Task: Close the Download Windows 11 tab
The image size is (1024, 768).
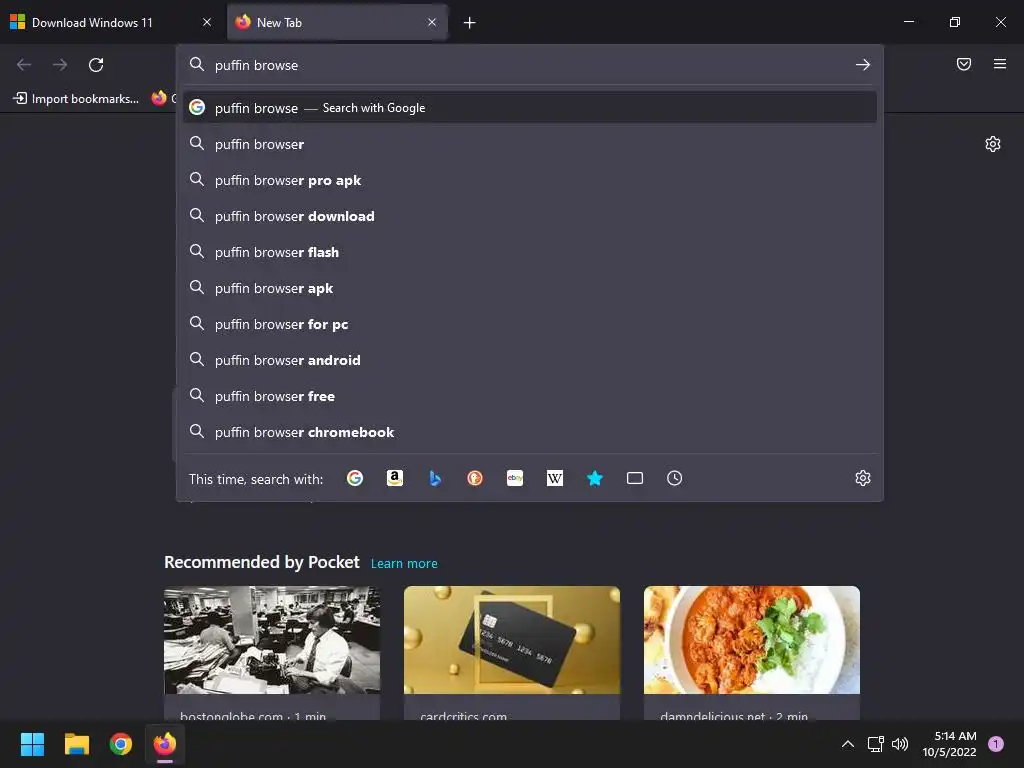Action: [x=207, y=22]
